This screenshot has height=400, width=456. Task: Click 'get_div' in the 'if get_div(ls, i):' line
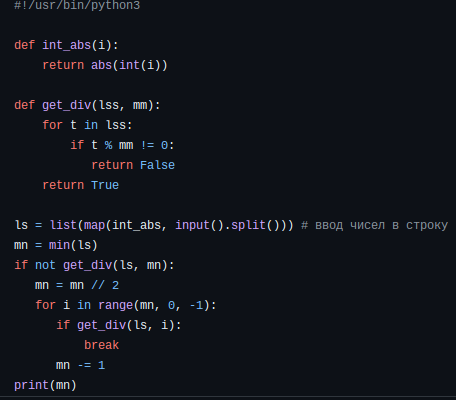pyautogui.click(x=102, y=325)
